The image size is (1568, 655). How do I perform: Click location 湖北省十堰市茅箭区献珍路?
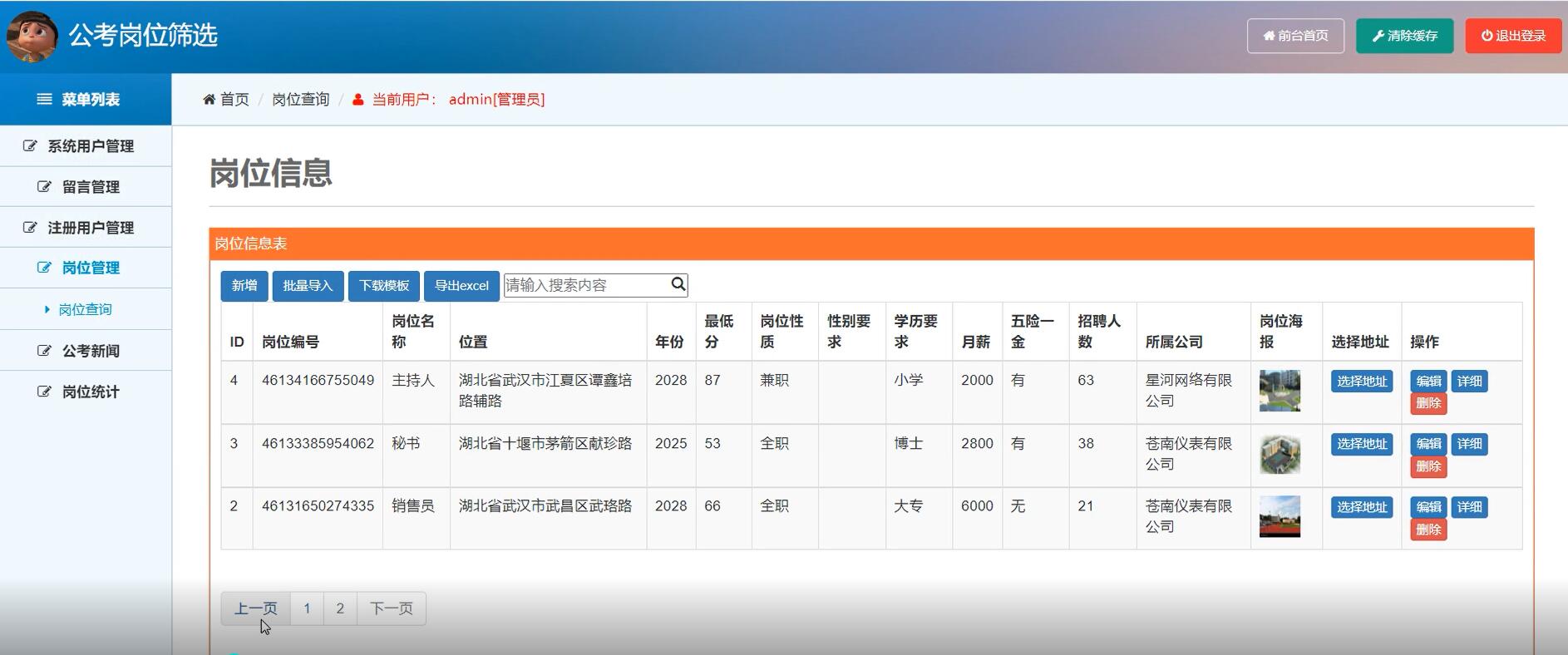click(x=545, y=443)
